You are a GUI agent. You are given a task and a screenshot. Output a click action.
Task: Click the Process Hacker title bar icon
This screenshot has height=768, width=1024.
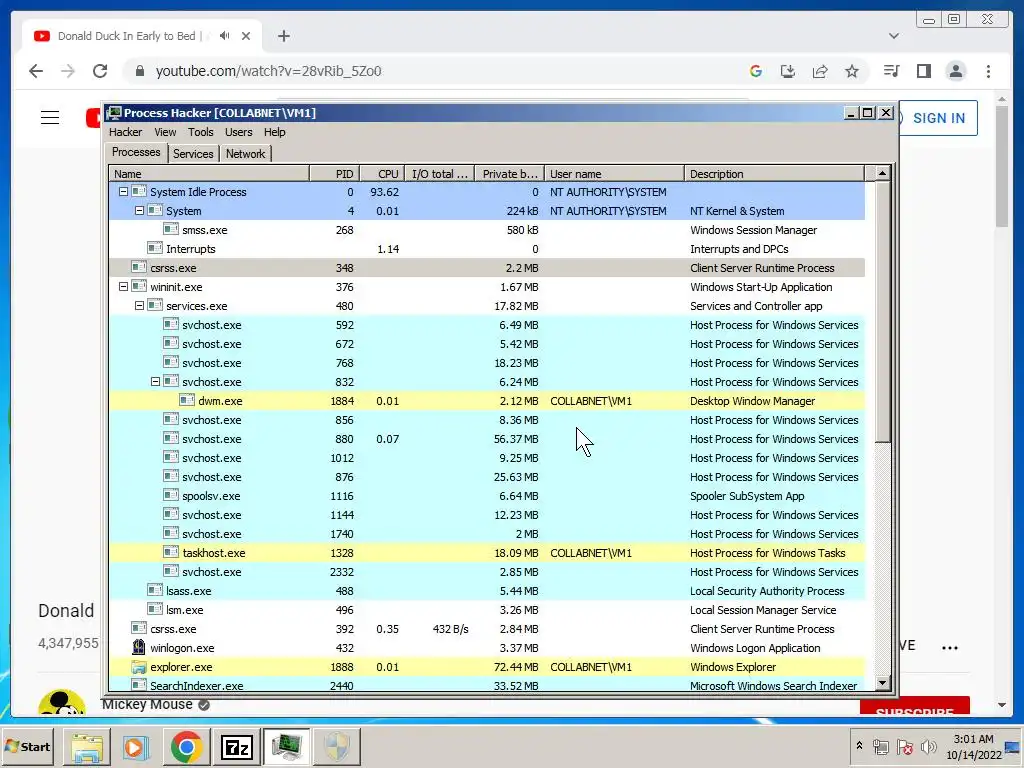point(114,113)
